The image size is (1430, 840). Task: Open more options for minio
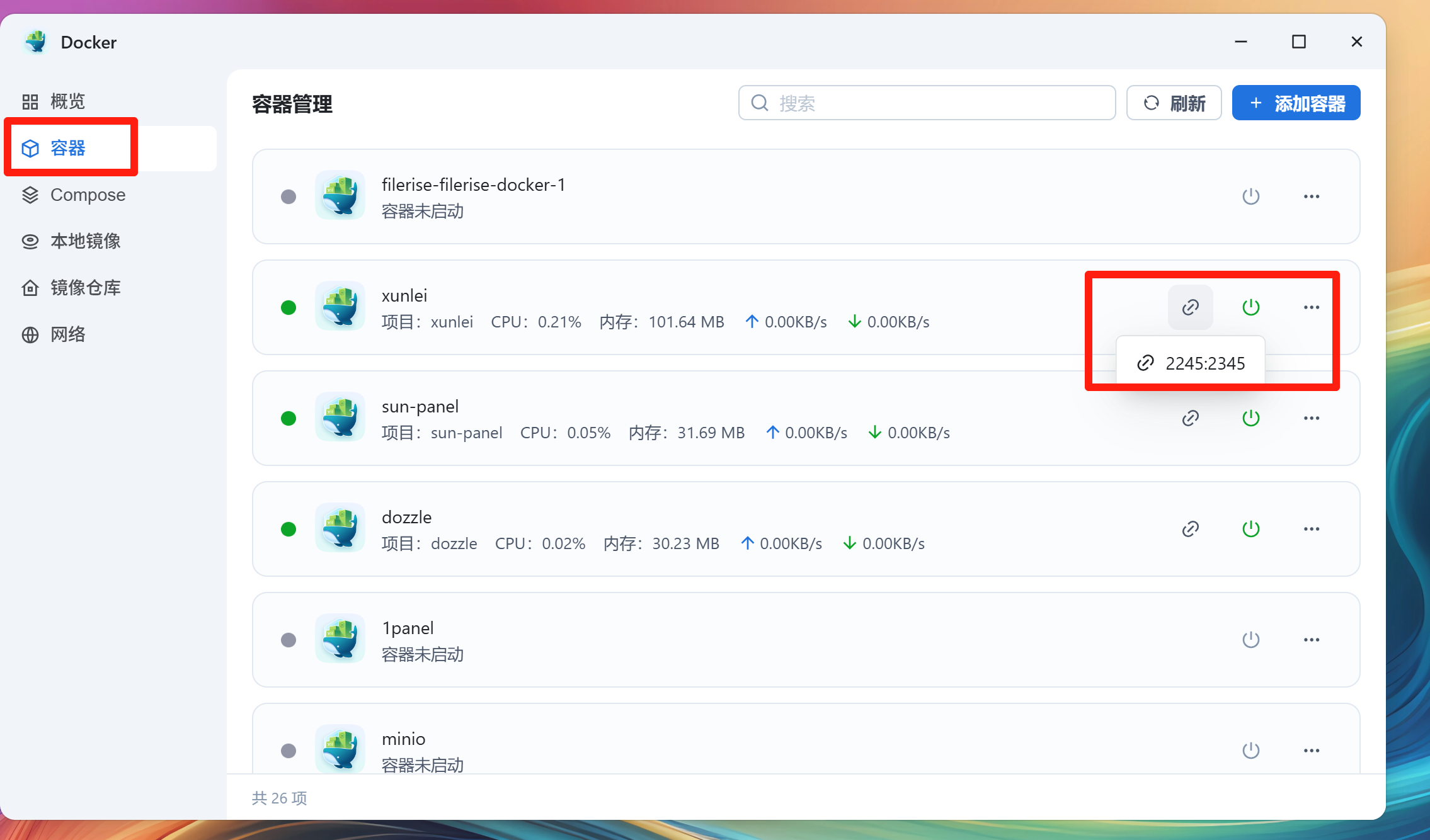point(1312,751)
